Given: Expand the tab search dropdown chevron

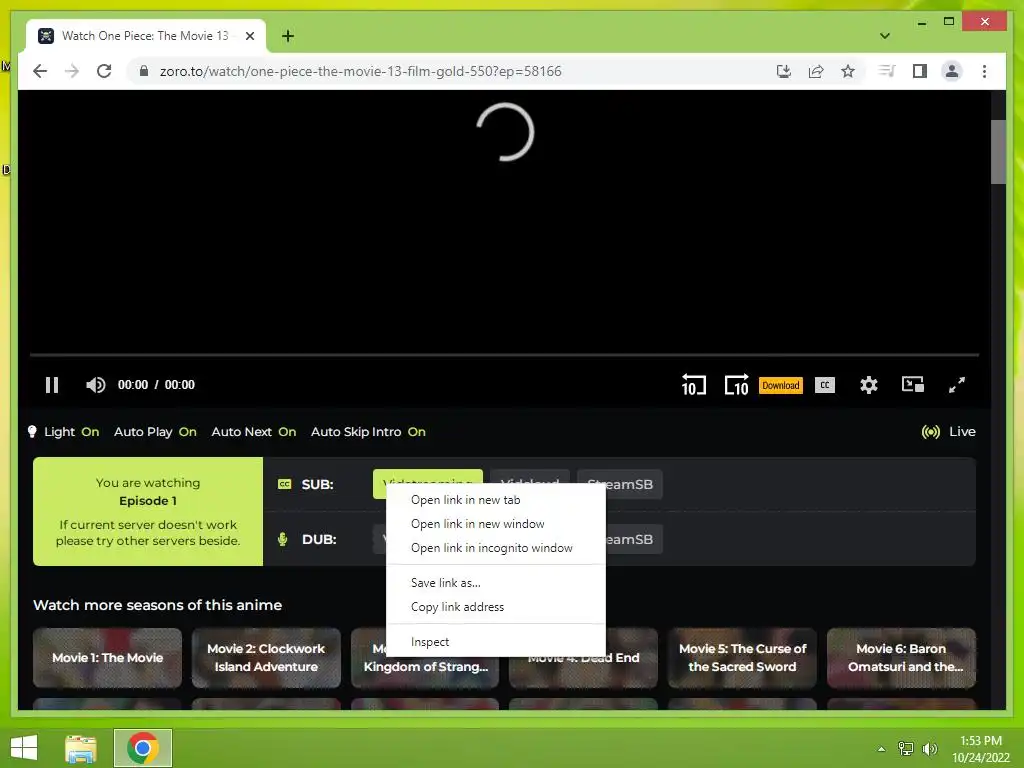Looking at the screenshot, I should [x=885, y=36].
